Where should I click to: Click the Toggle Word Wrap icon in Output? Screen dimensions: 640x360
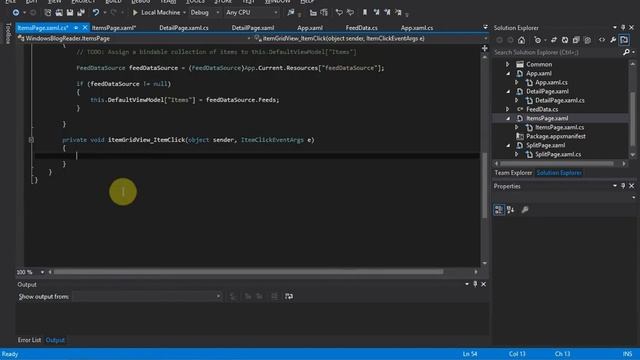point(289,296)
